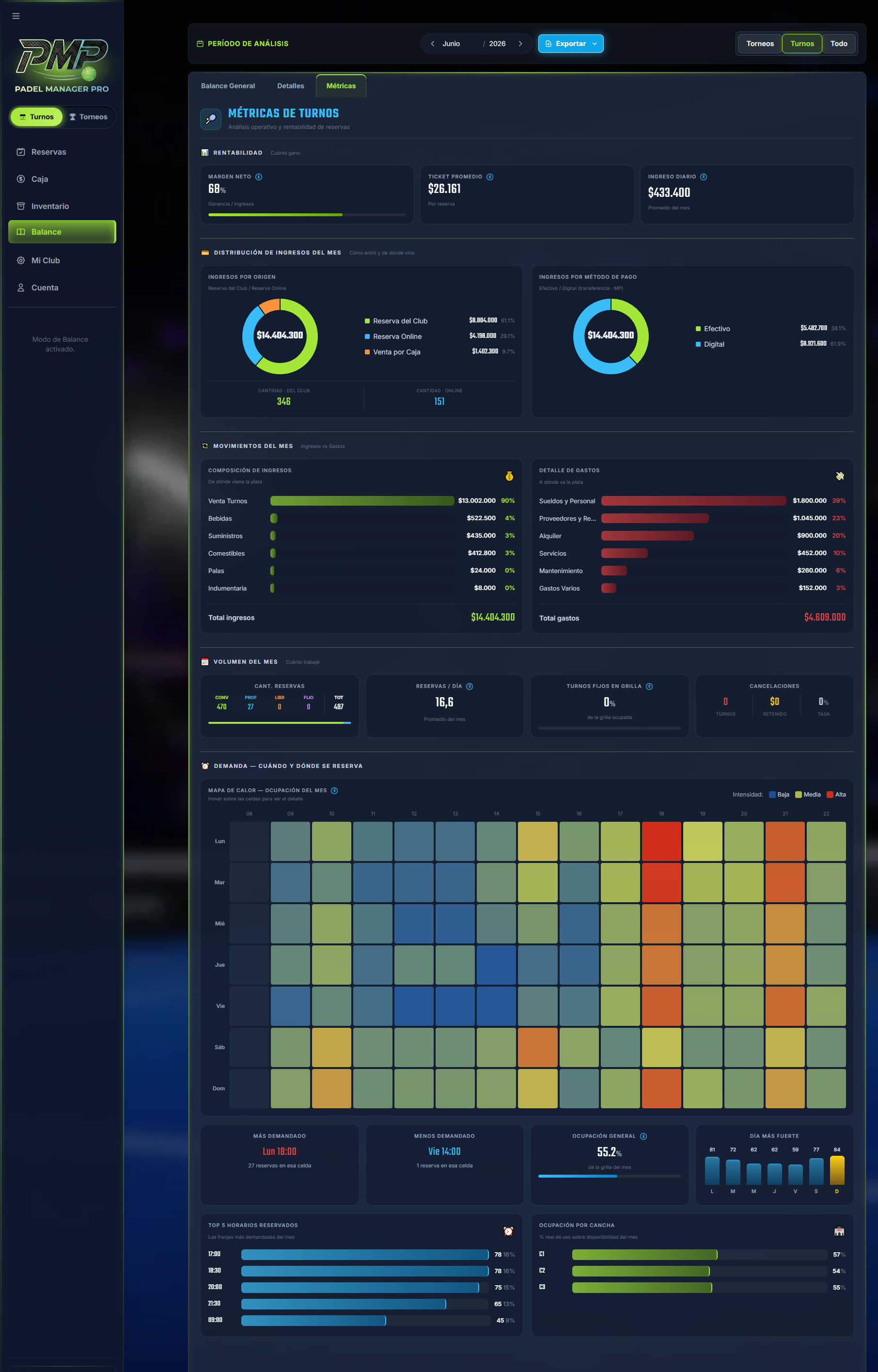Switch sidebar mode to Turnos

[36, 117]
